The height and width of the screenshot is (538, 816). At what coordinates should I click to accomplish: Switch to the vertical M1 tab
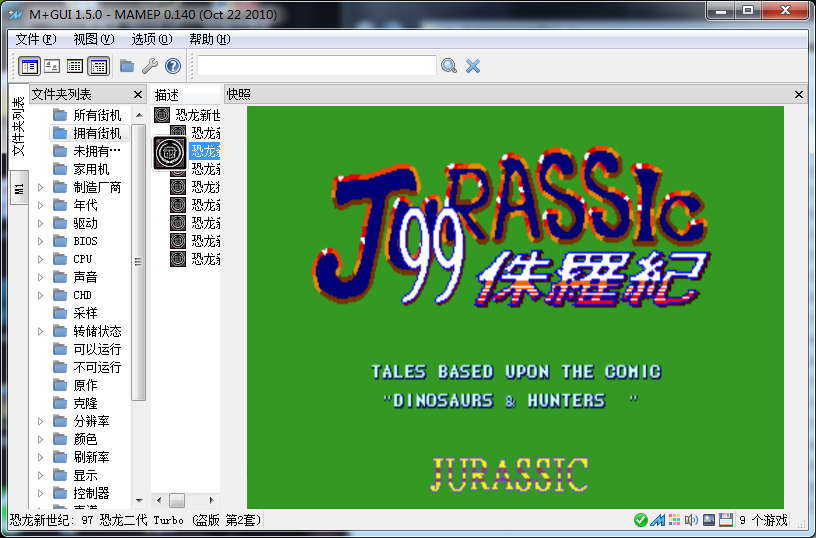coord(19,188)
